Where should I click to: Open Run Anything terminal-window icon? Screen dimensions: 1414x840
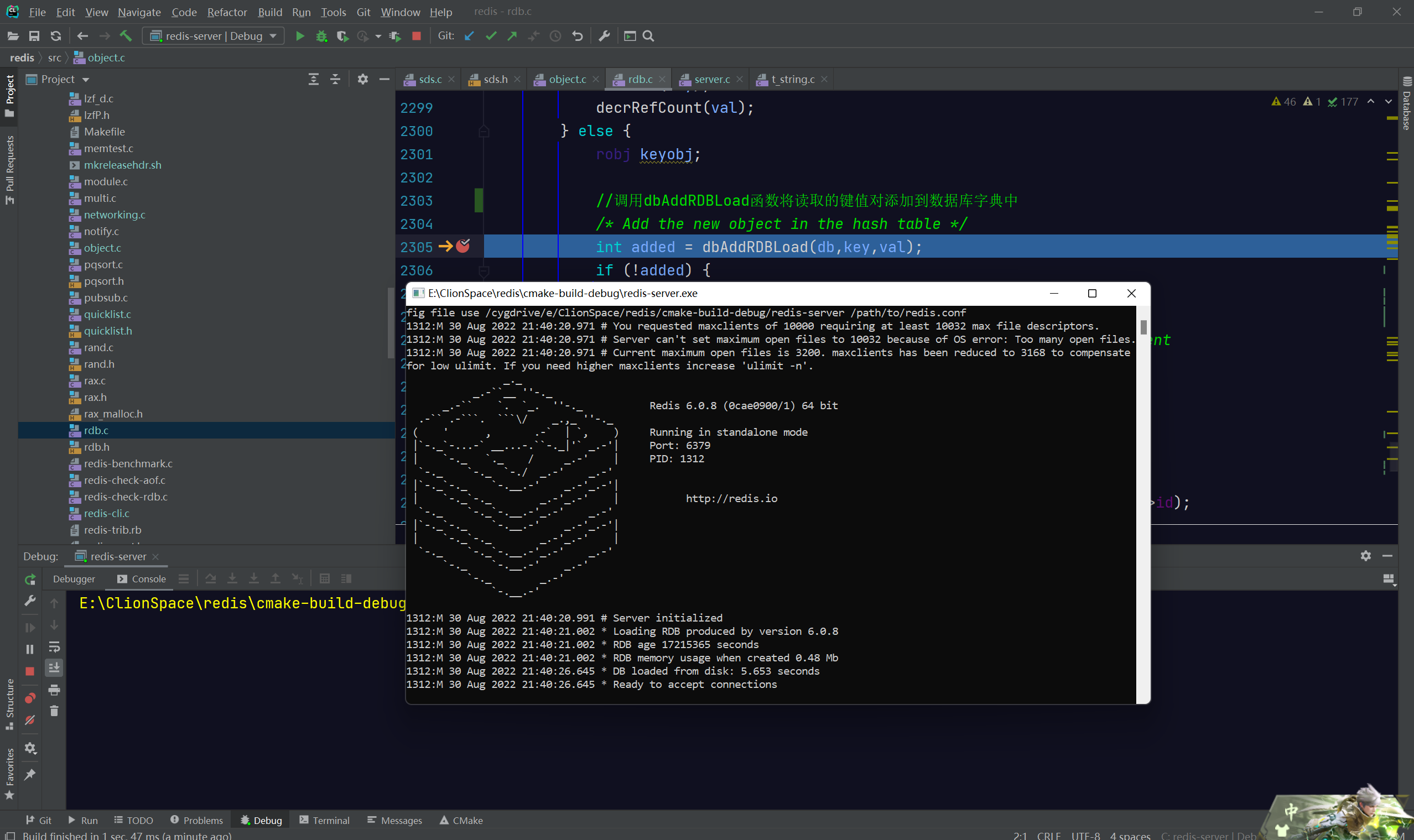(x=630, y=36)
